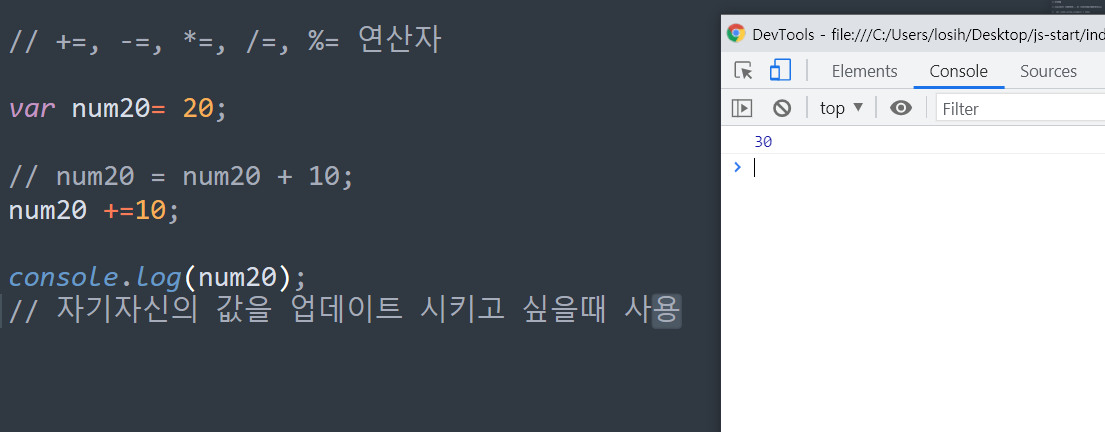Screen dimensions: 1105x432
Task: Open the top JavaScript context dropdown
Action: 841,108
